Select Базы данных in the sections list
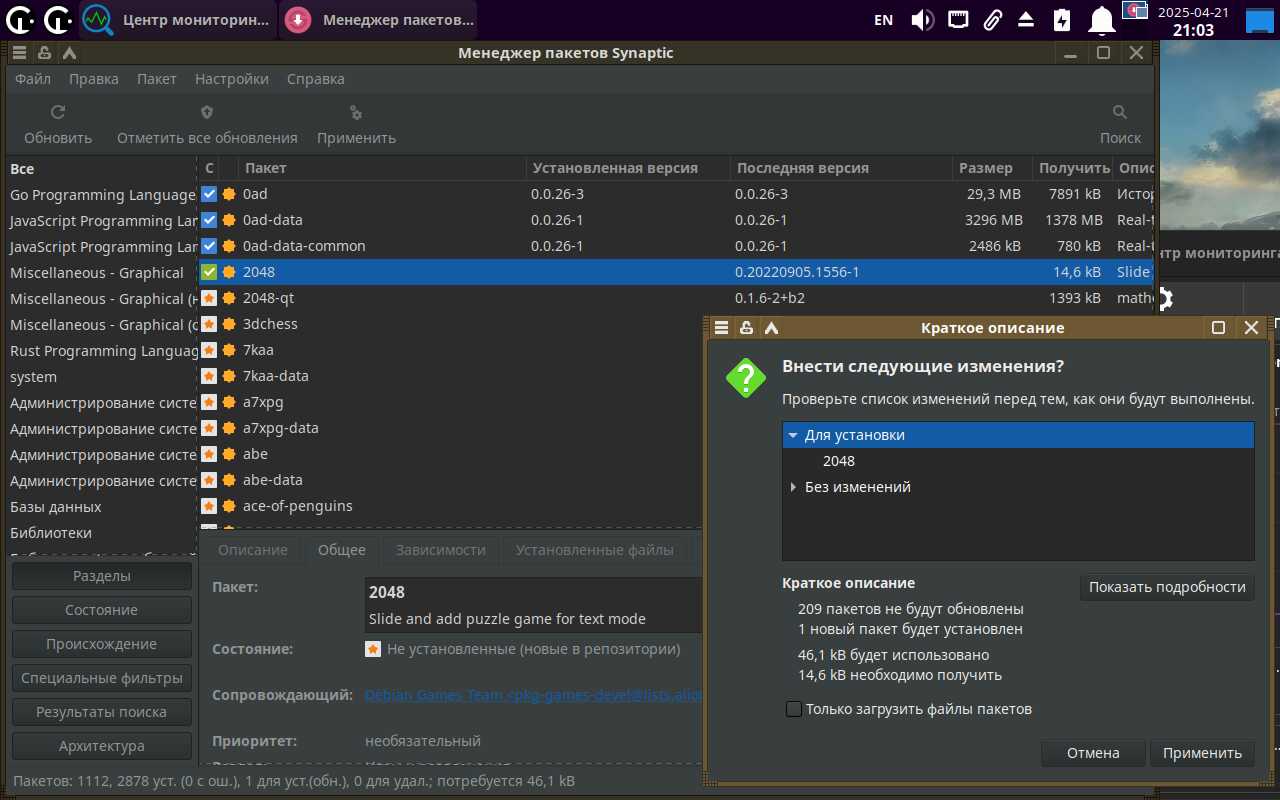Screen dimensions: 1280x800 point(102,507)
